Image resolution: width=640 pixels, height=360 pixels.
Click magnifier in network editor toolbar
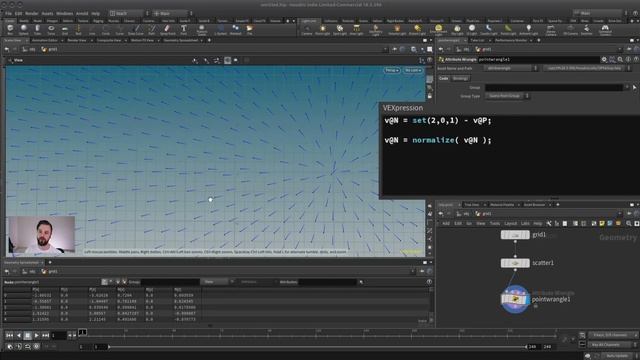tap(629, 224)
